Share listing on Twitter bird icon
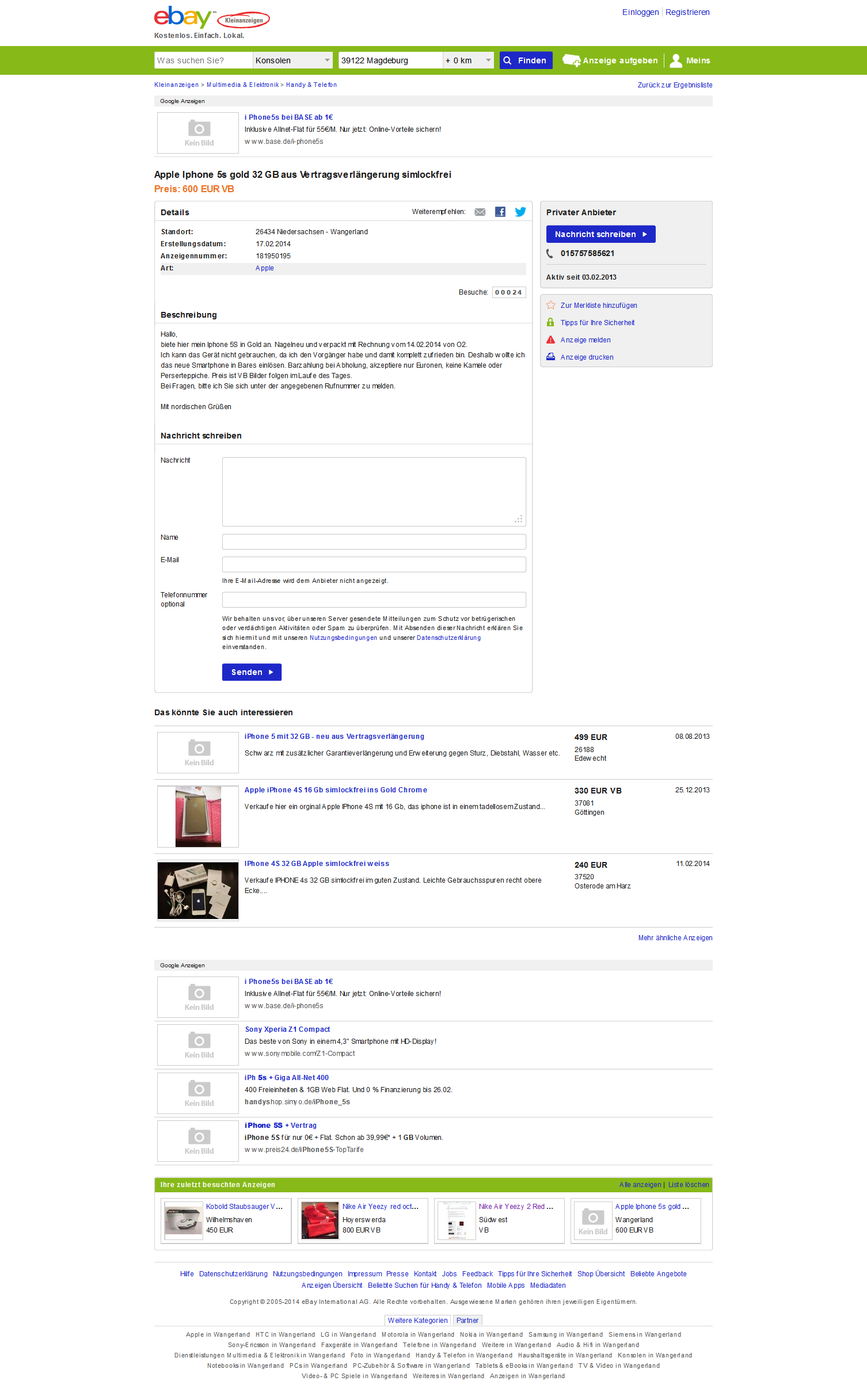The height and width of the screenshot is (1400, 867). point(520,212)
